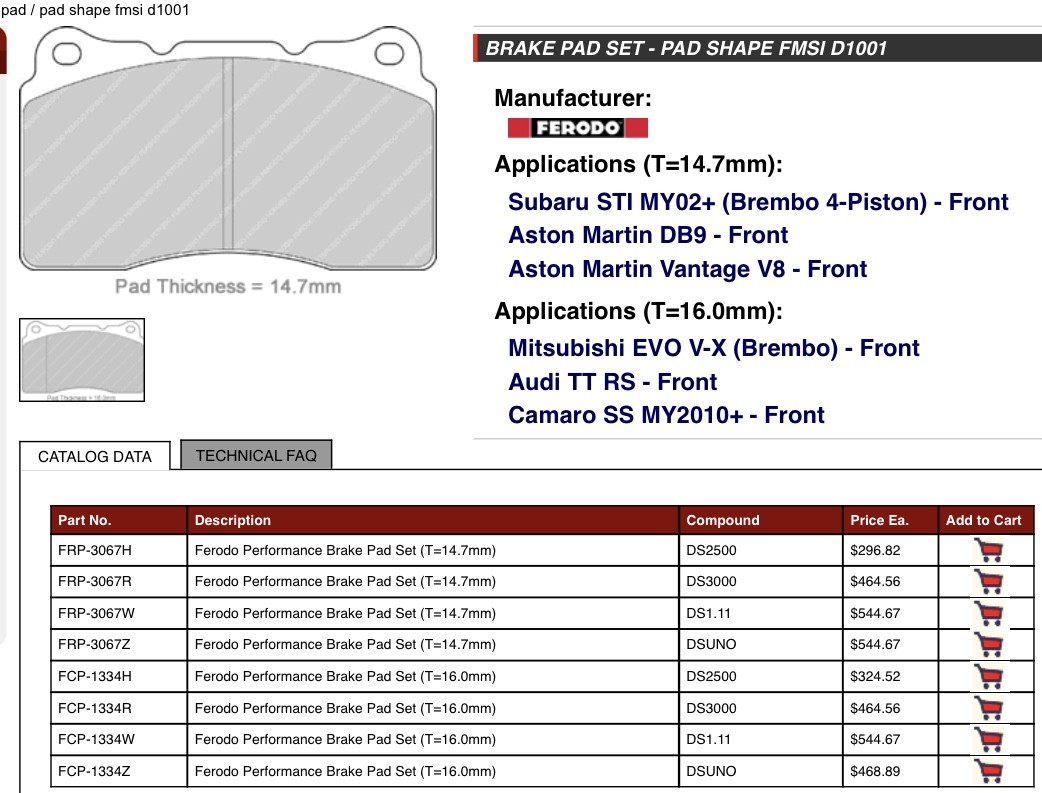Image resolution: width=1042 pixels, height=793 pixels.
Task: Switch to the Catalog Data tab
Action: pos(94,457)
